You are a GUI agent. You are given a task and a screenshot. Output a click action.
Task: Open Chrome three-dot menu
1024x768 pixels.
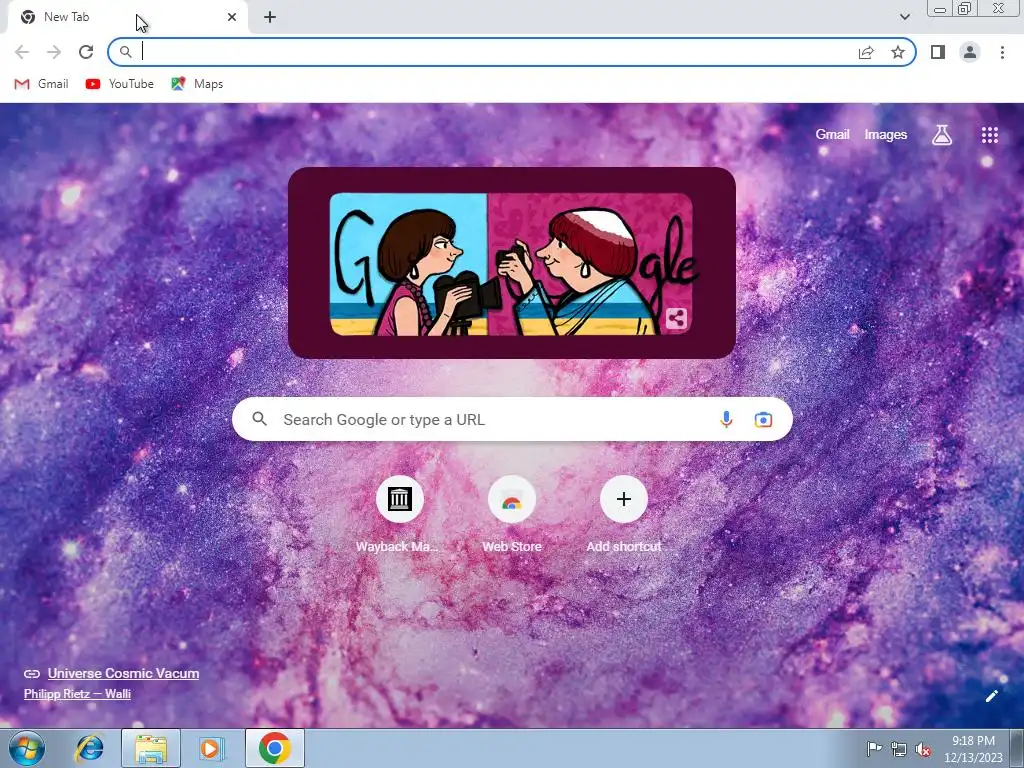pos(1002,52)
